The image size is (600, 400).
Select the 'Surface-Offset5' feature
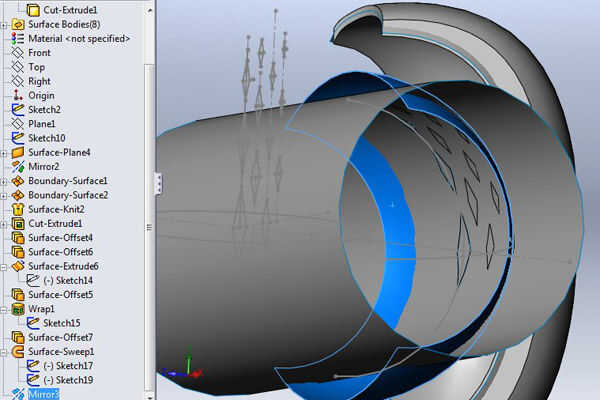click(52, 295)
